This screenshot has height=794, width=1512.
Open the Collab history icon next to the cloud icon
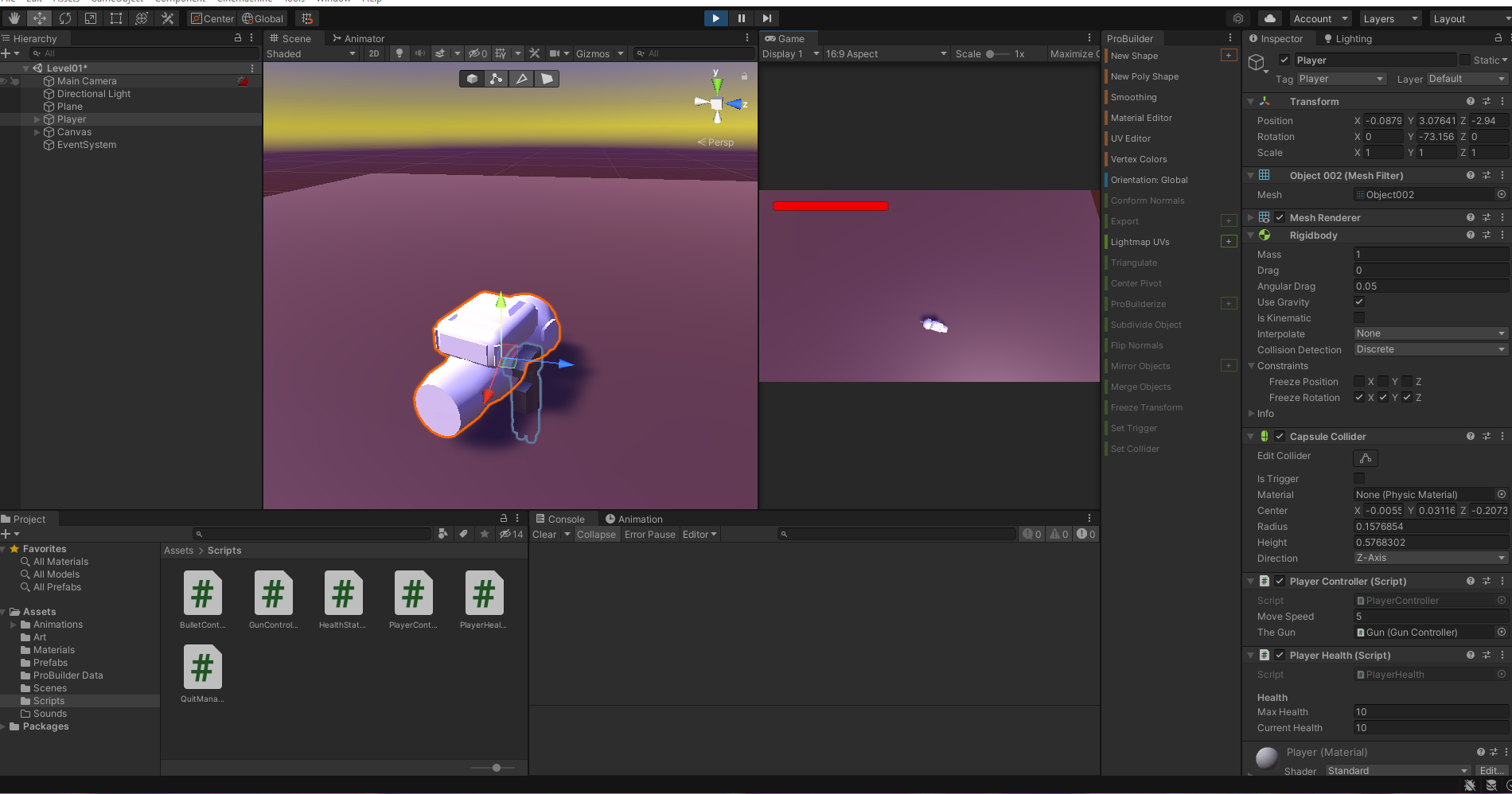click(x=1238, y=18)
